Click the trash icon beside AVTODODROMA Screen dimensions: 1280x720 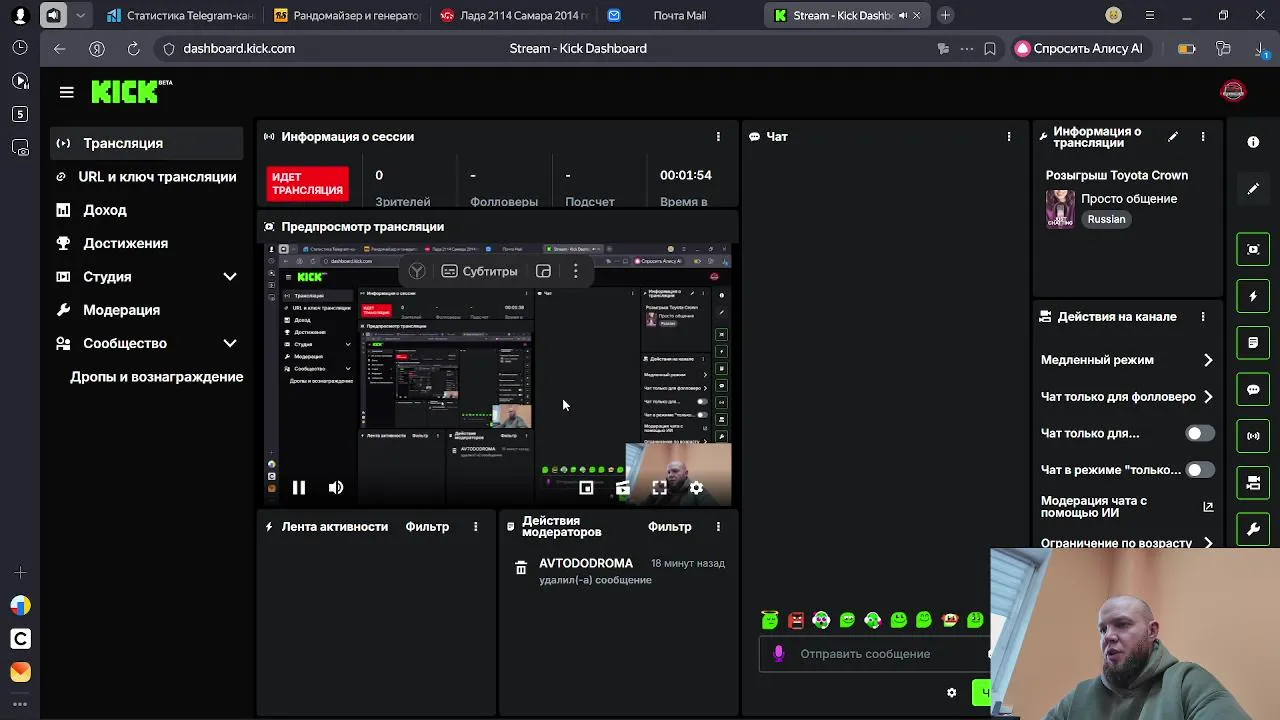(x=521, y=568)
